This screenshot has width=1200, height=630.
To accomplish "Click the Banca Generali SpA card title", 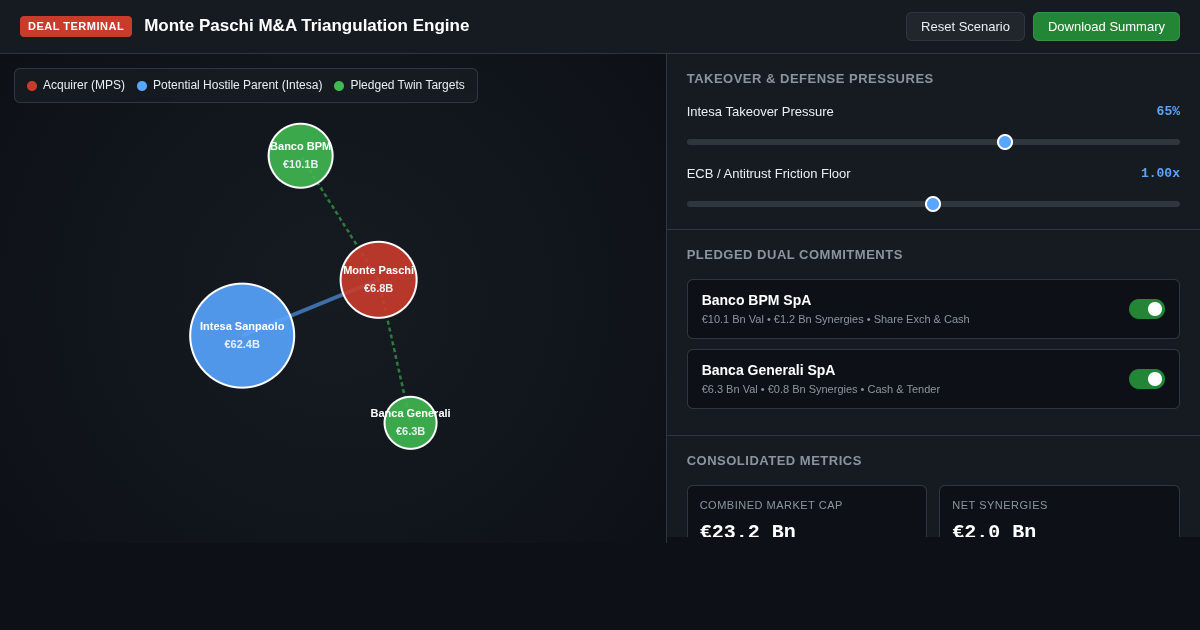I will 769,370.
